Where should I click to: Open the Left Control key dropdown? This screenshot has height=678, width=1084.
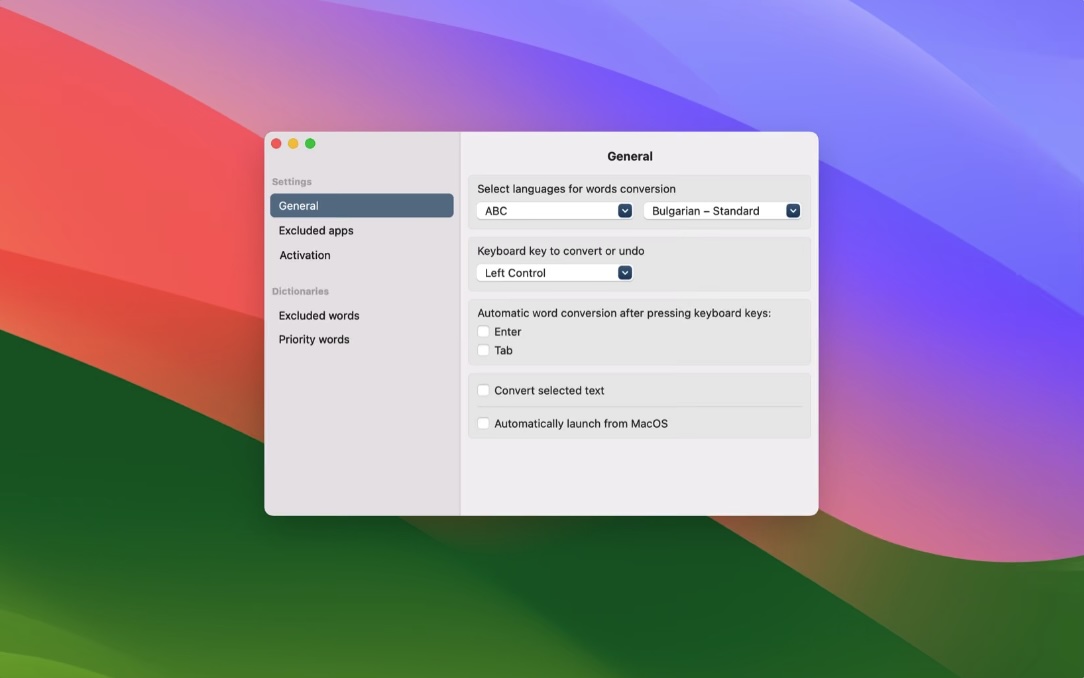(554, 273)
